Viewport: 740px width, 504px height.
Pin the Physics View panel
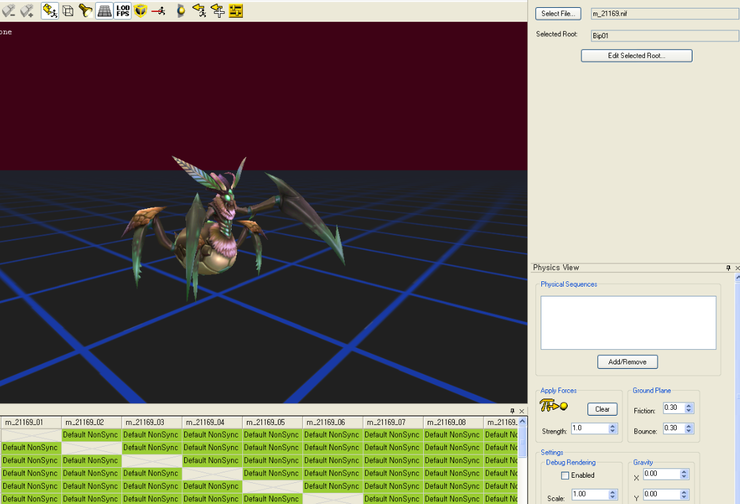(x=727, y=268)
